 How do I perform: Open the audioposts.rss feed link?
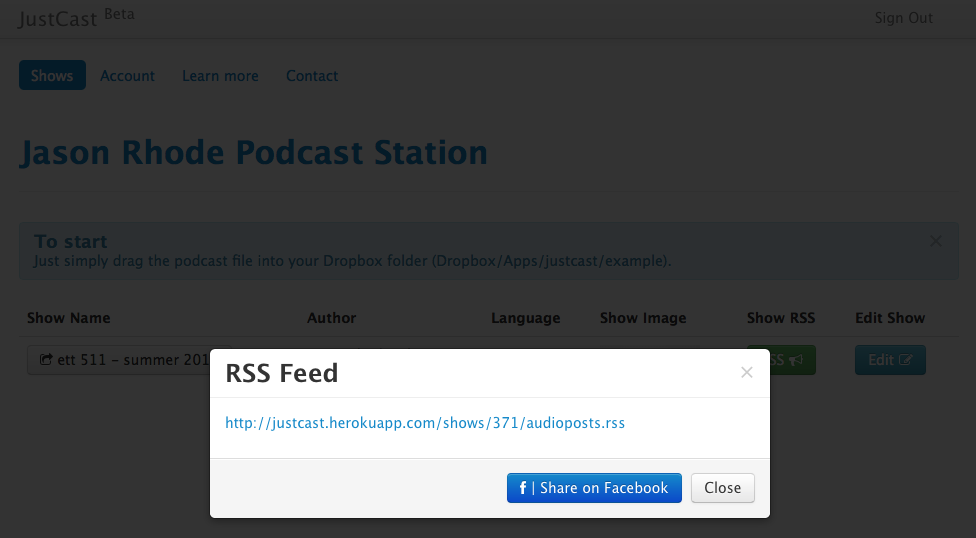coord(425,423)
